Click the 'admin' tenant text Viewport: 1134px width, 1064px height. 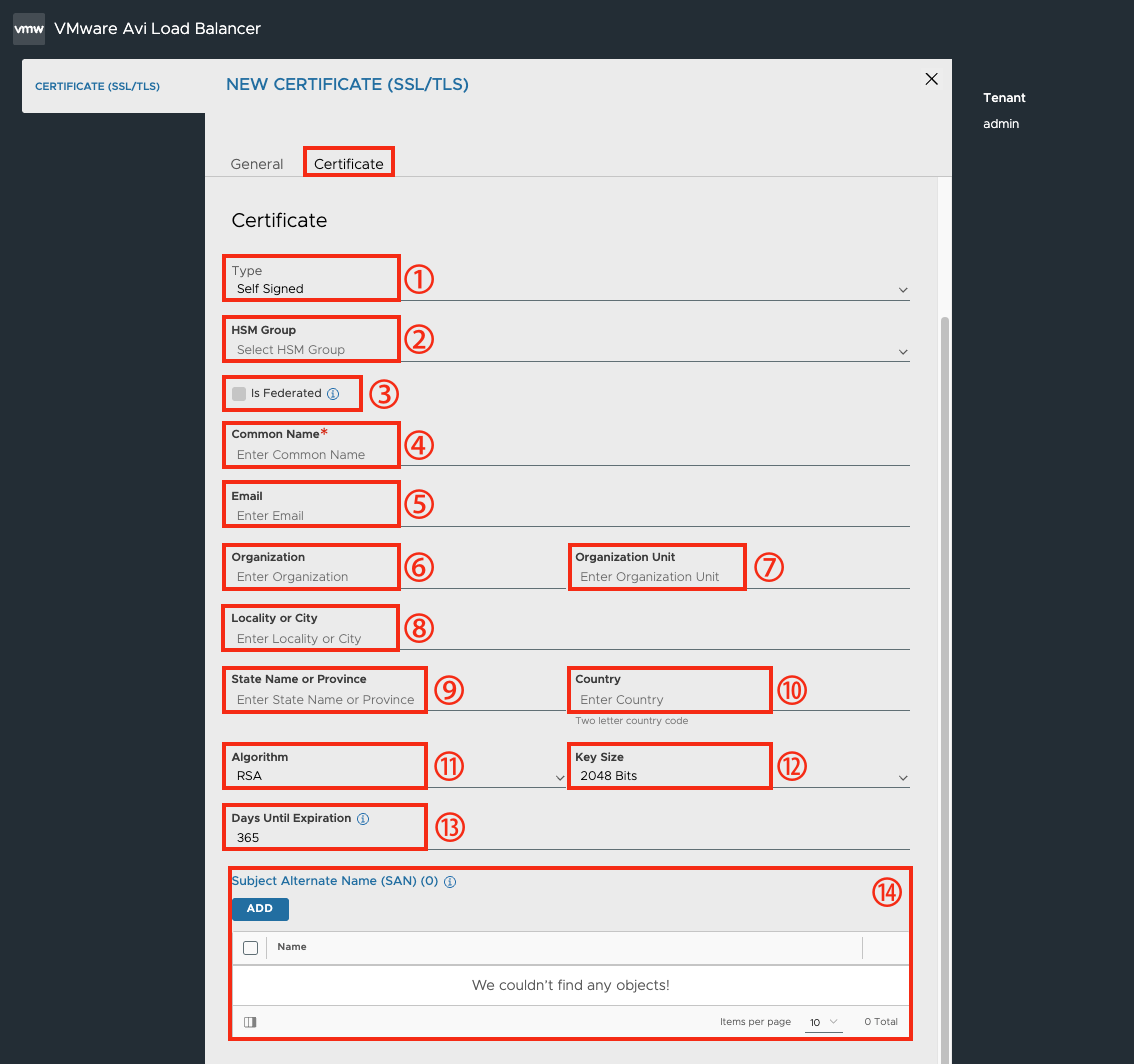[1001, 124]
